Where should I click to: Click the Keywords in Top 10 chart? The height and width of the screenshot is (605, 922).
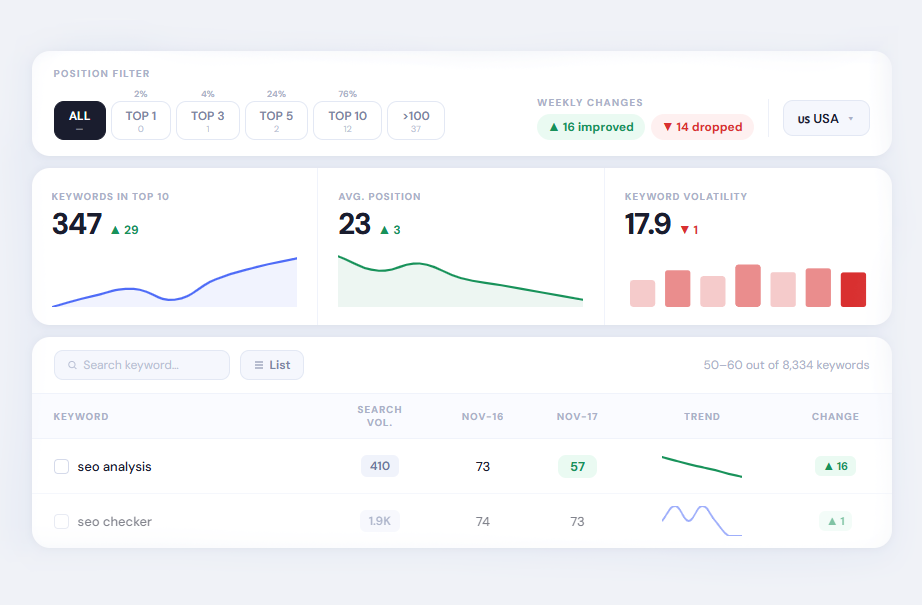tap(175, 282)
